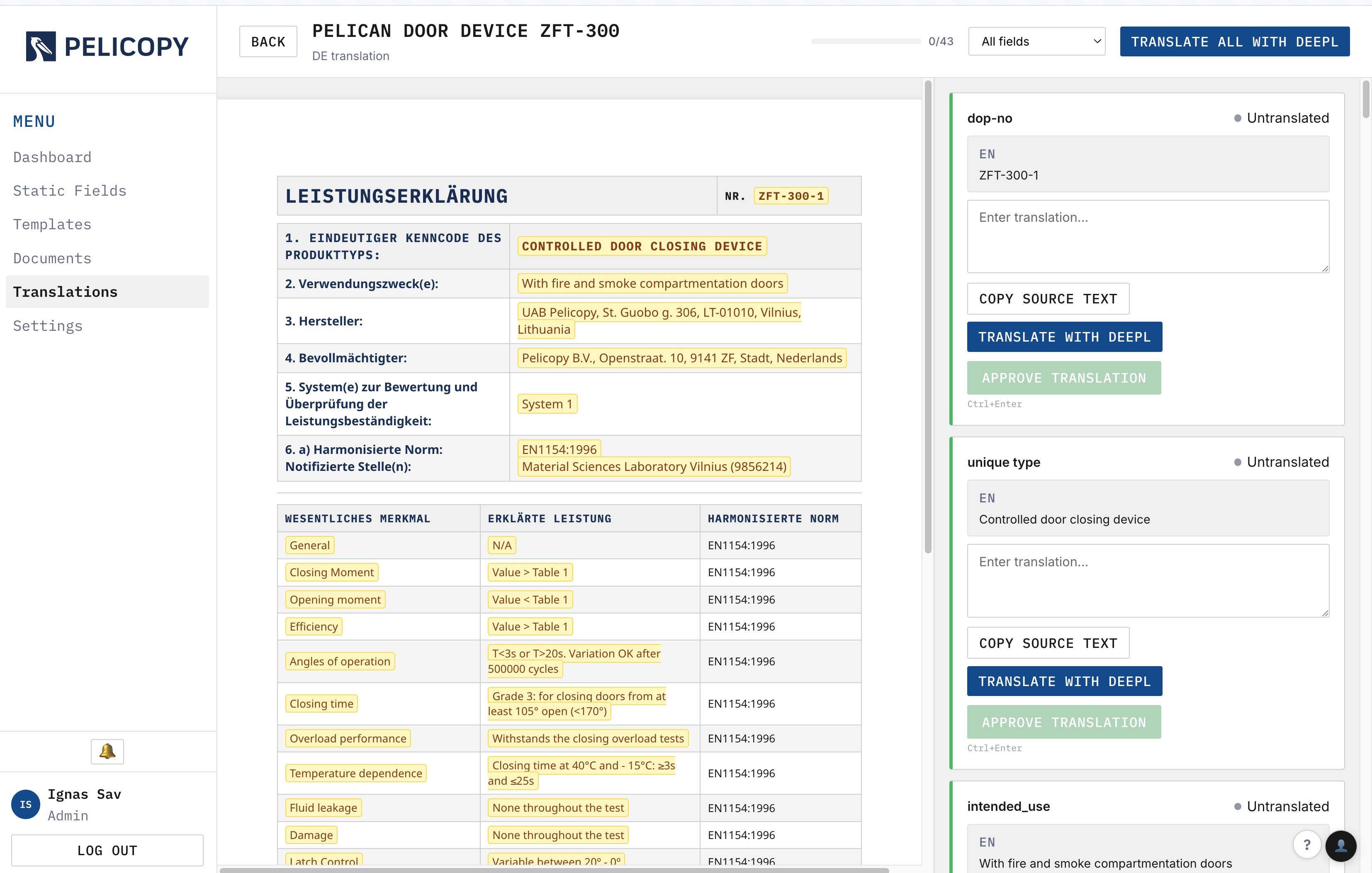This screenshot has height=873, width=1372.
Task: Translate dop-no field with DeepL
Action: (1064, 337)
